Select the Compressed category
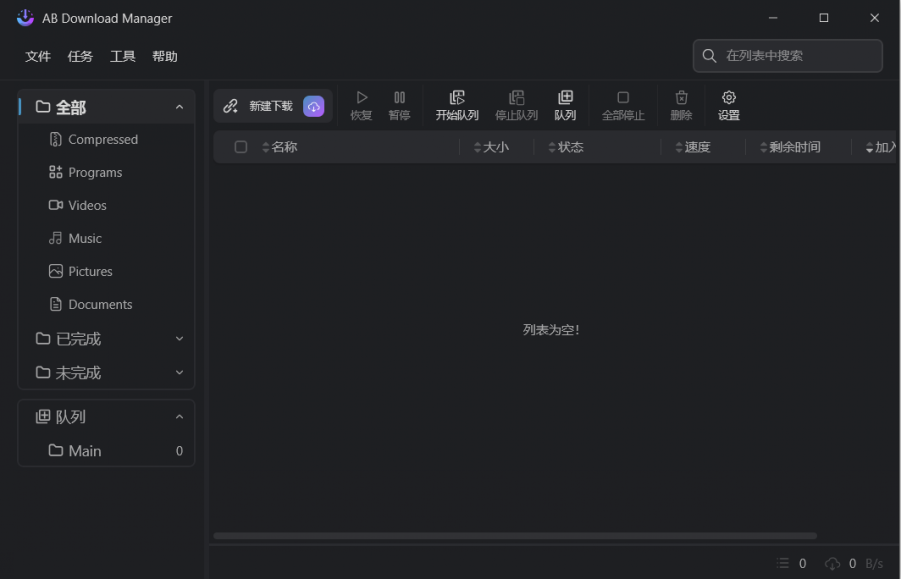This screenshot has width=901, height=579. [102, 140]
